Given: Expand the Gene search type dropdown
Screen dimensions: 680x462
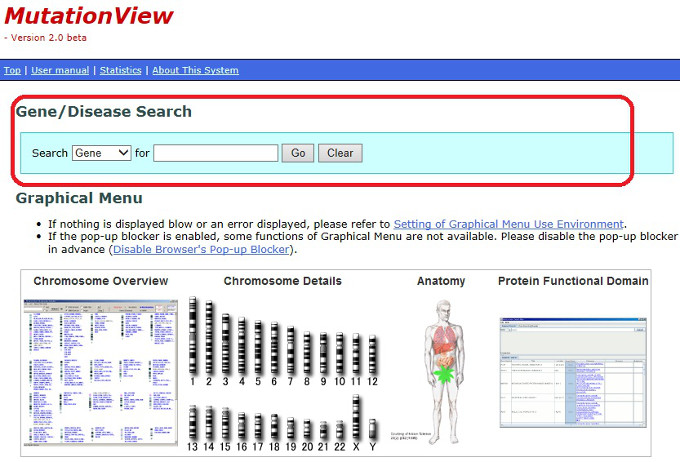Looking at the screenshot, I should (102, 153).
